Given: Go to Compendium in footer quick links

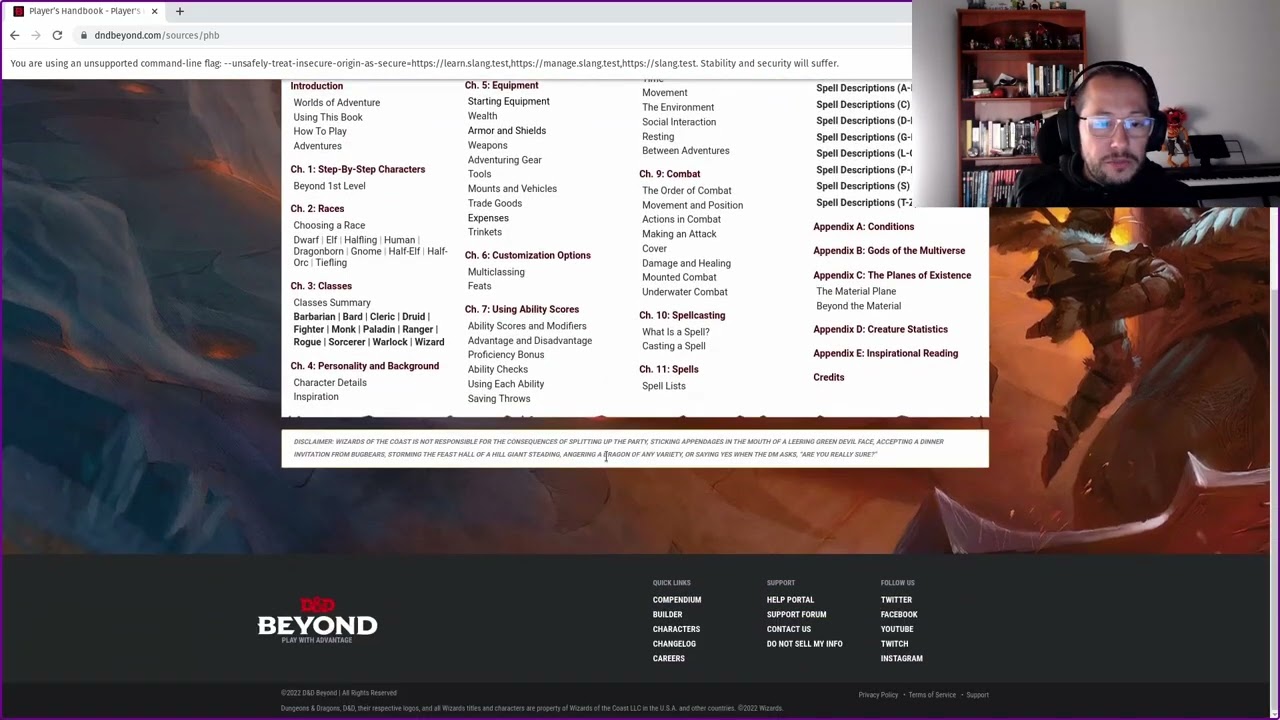Looking at the screenshot, I should coord(677,600).
